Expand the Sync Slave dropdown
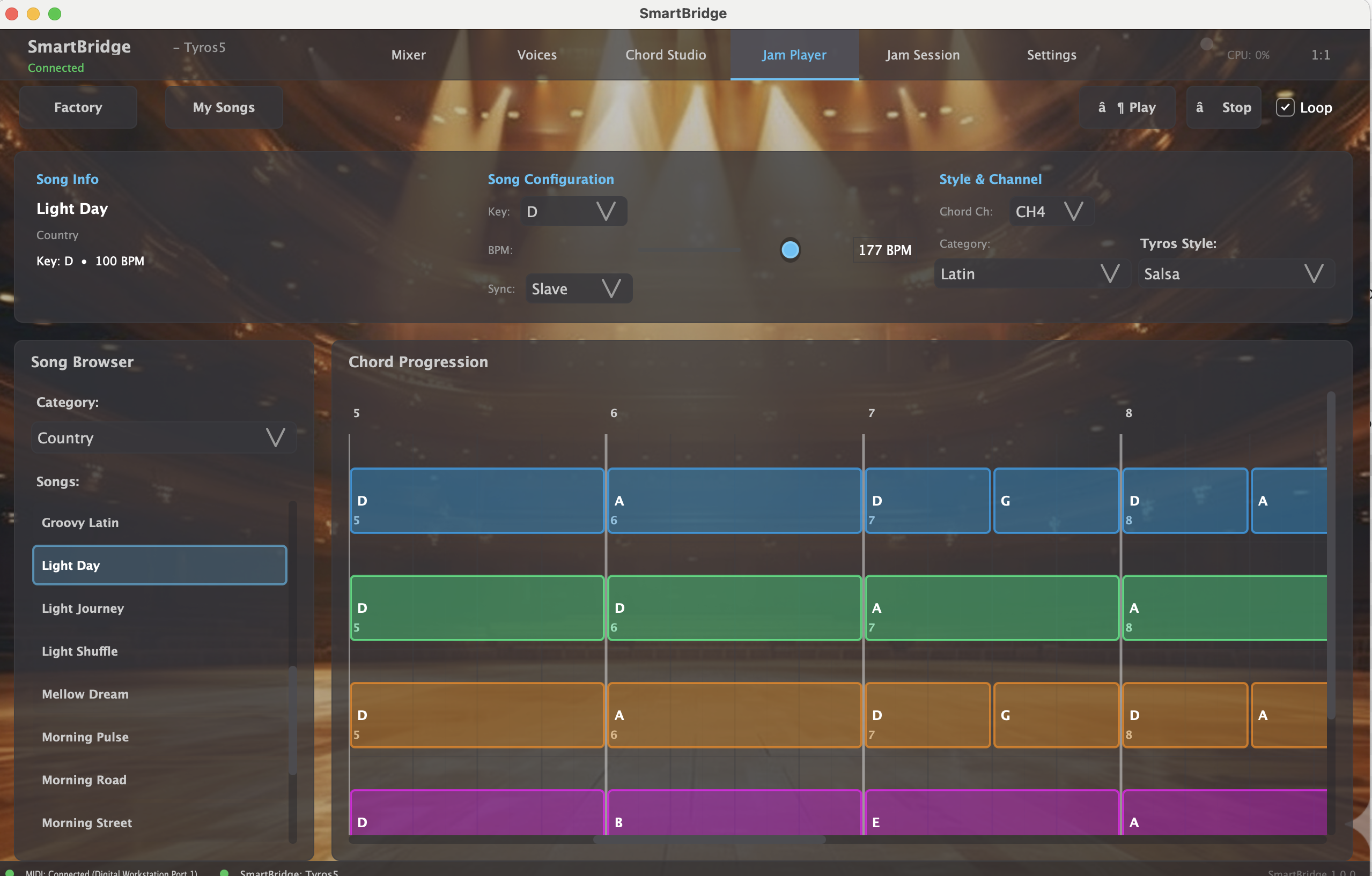Viewport: 1372px width, 876px height. [611, 289]
